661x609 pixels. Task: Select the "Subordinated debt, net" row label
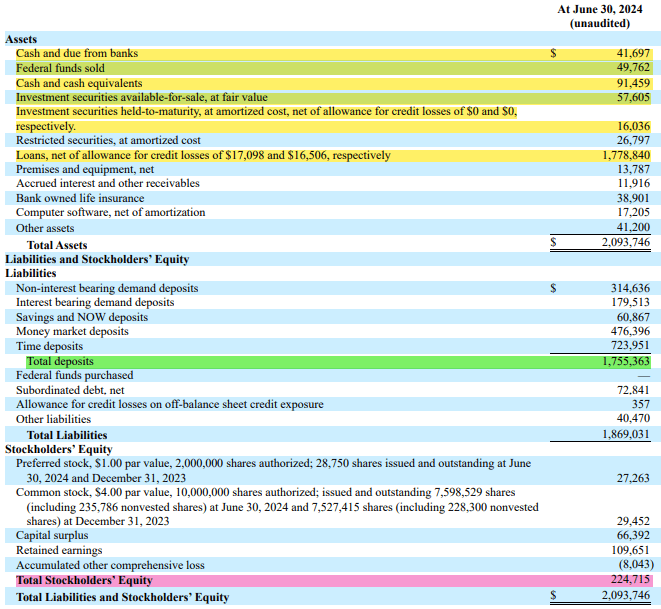(x=70, y=390)
